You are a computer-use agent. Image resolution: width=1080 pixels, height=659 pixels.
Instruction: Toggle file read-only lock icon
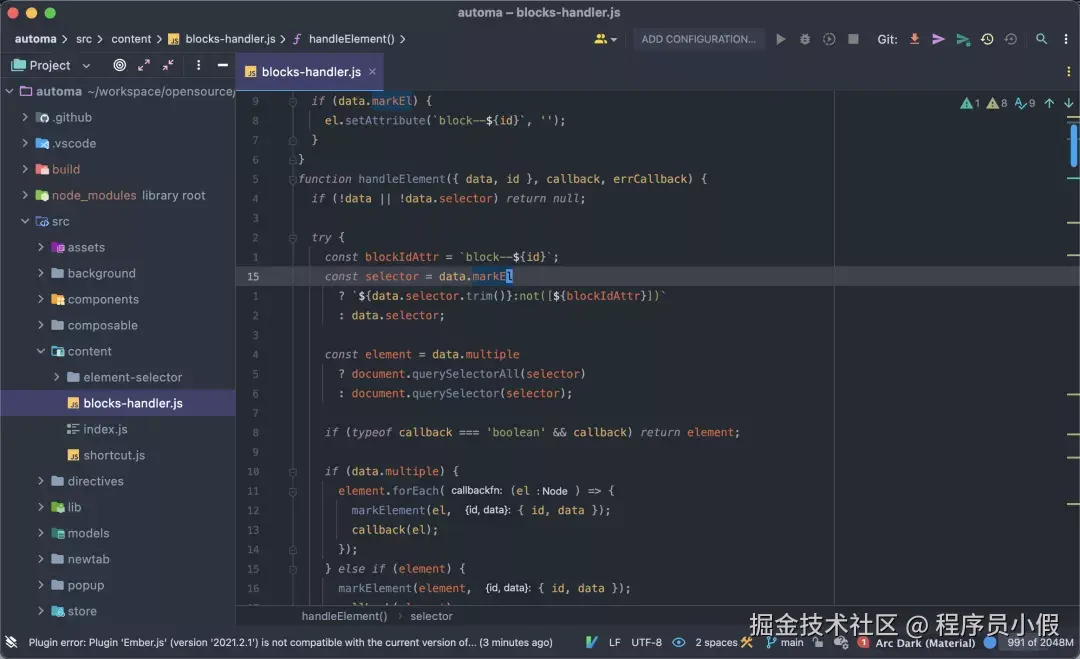pyautogui.click(x=818, y=642)
